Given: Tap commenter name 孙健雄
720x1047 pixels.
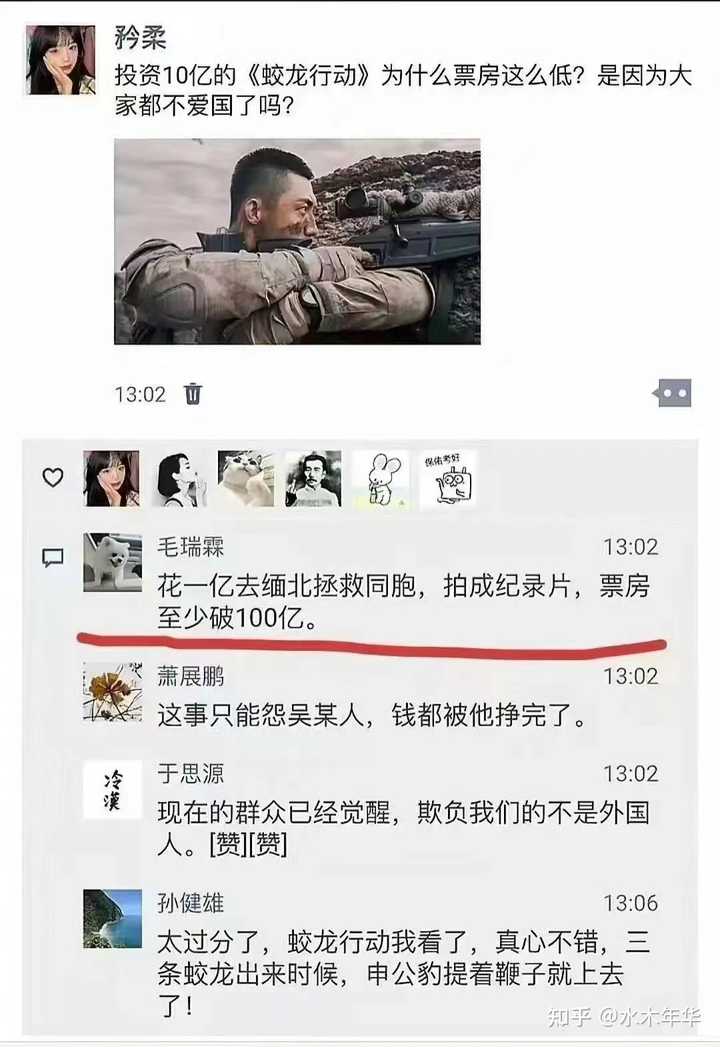Looking at the screenshot, I should 190,903.
